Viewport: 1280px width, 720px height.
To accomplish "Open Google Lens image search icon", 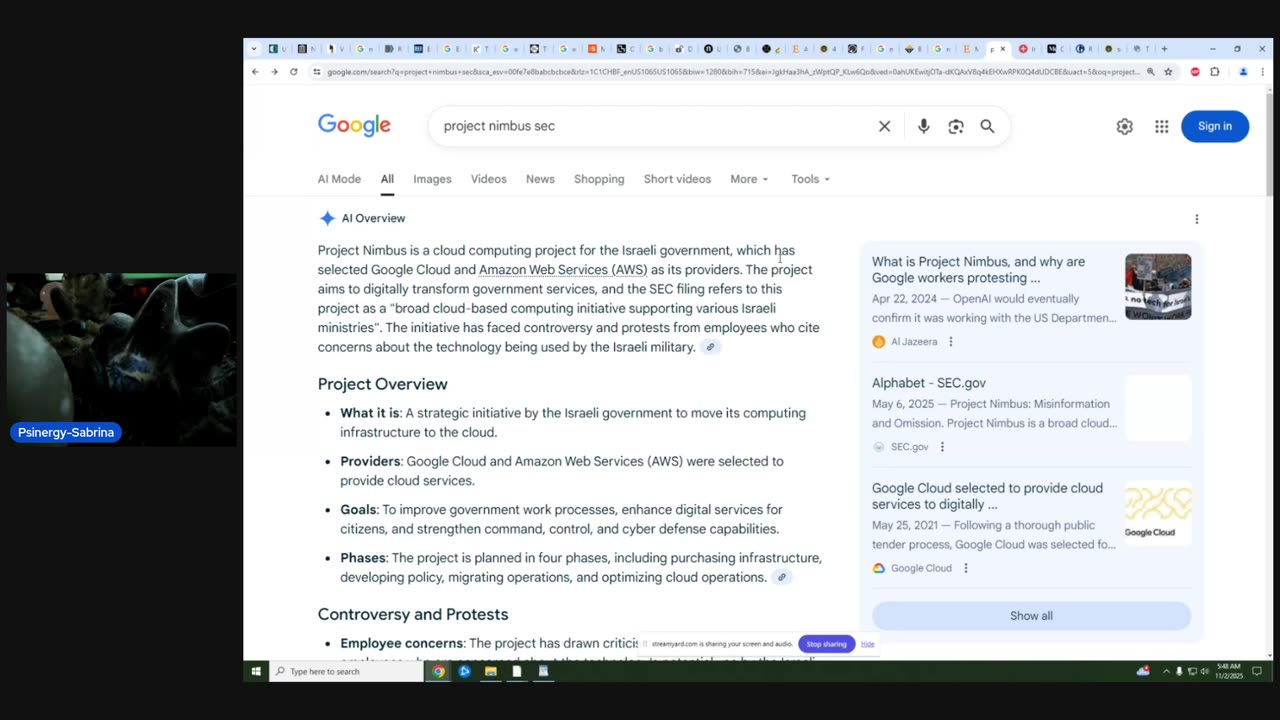I will tap(956, 126).
